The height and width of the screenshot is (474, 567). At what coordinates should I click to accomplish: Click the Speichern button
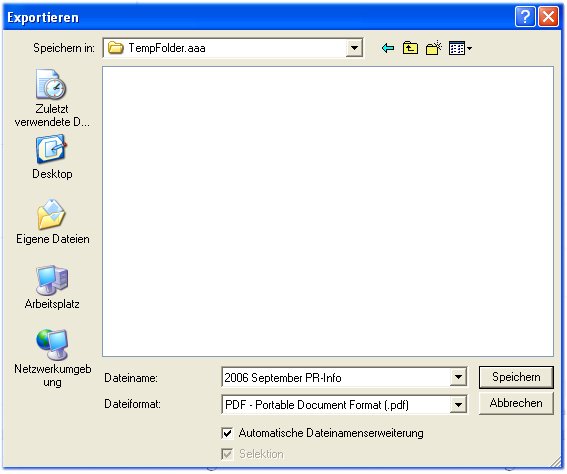click(516, 377)
